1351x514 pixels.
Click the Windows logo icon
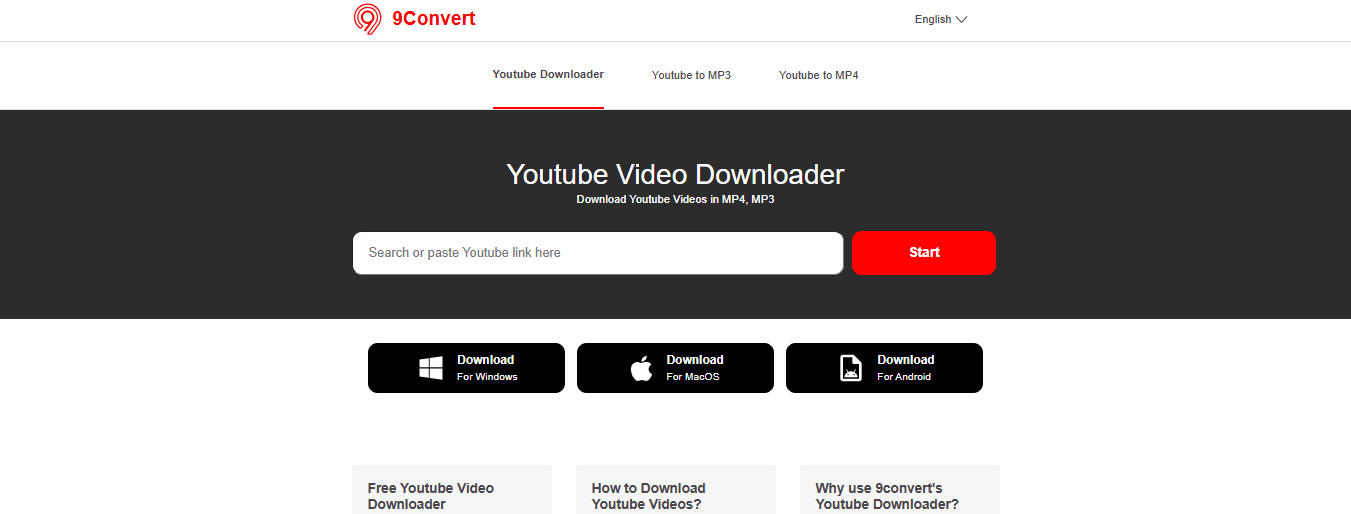point(431,368)
